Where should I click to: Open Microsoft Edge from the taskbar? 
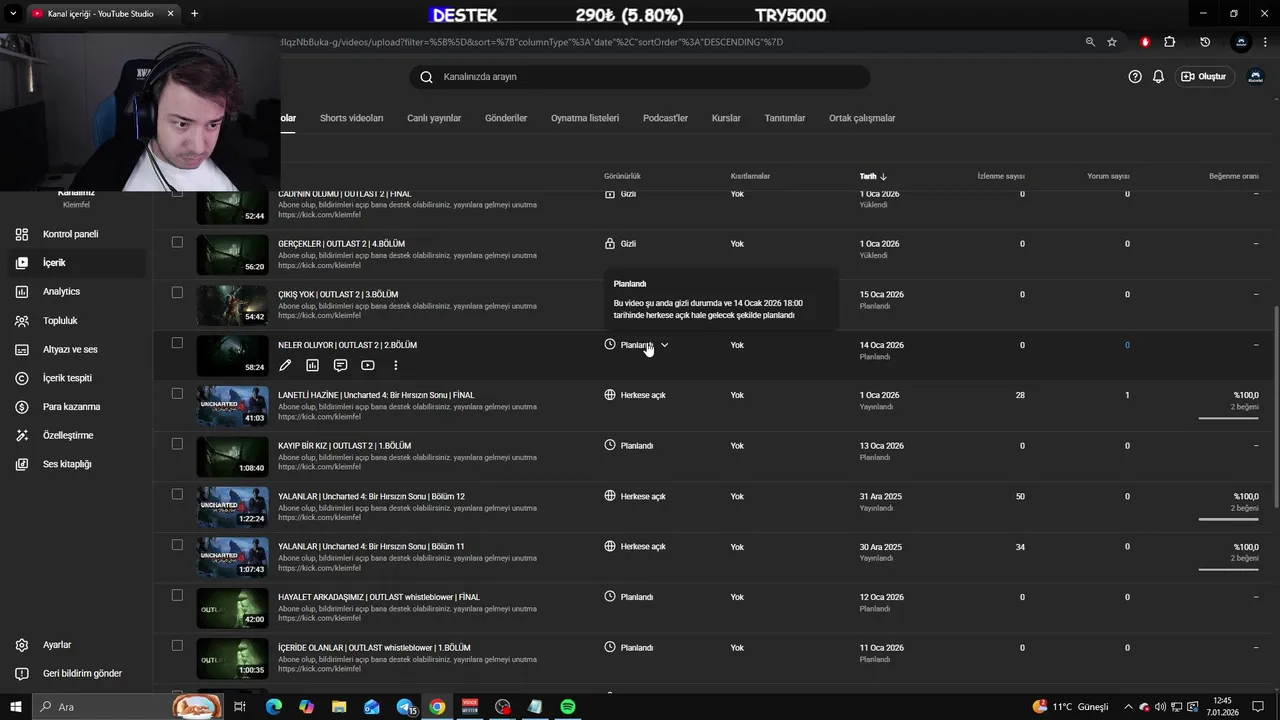coord(274,707)
